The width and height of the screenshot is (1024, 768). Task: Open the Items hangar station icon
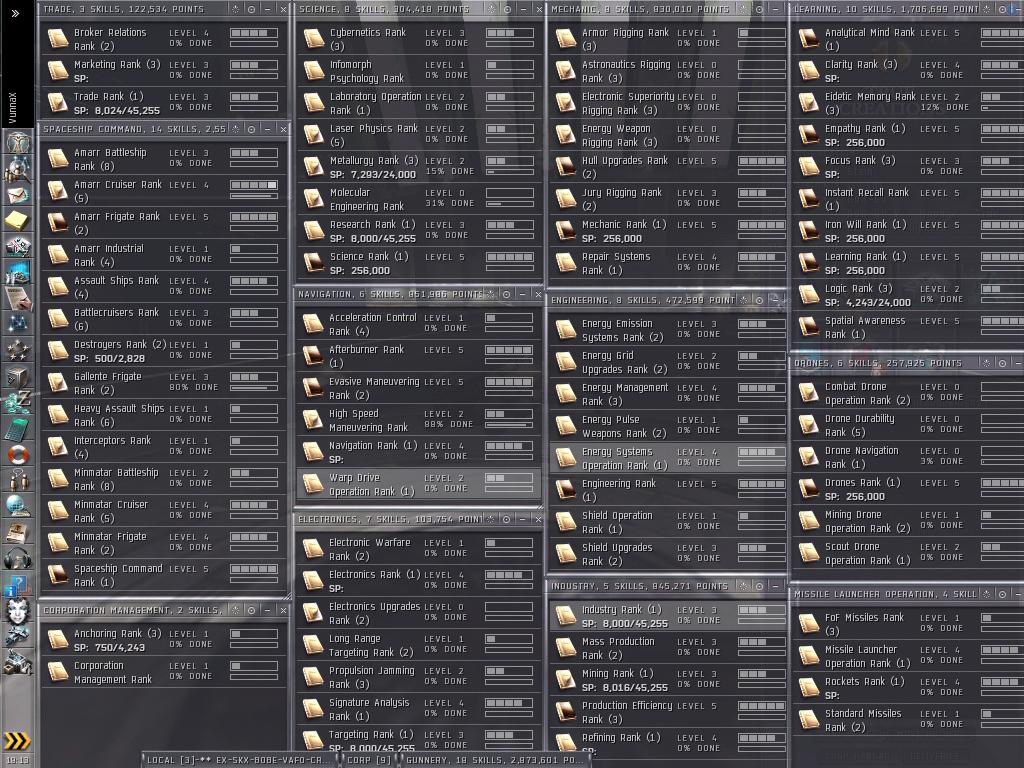point(17,662)
